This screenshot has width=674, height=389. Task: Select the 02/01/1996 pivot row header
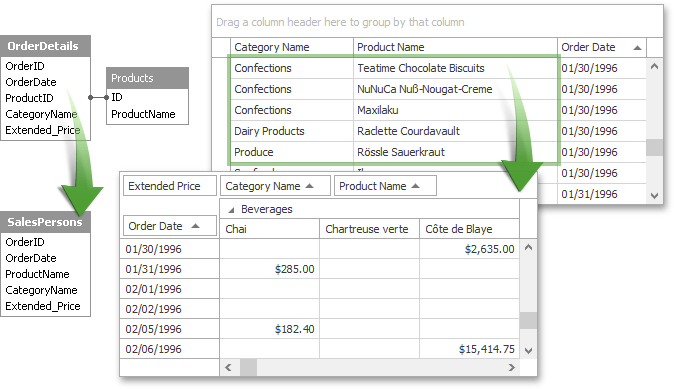click(x=169, y=289)
